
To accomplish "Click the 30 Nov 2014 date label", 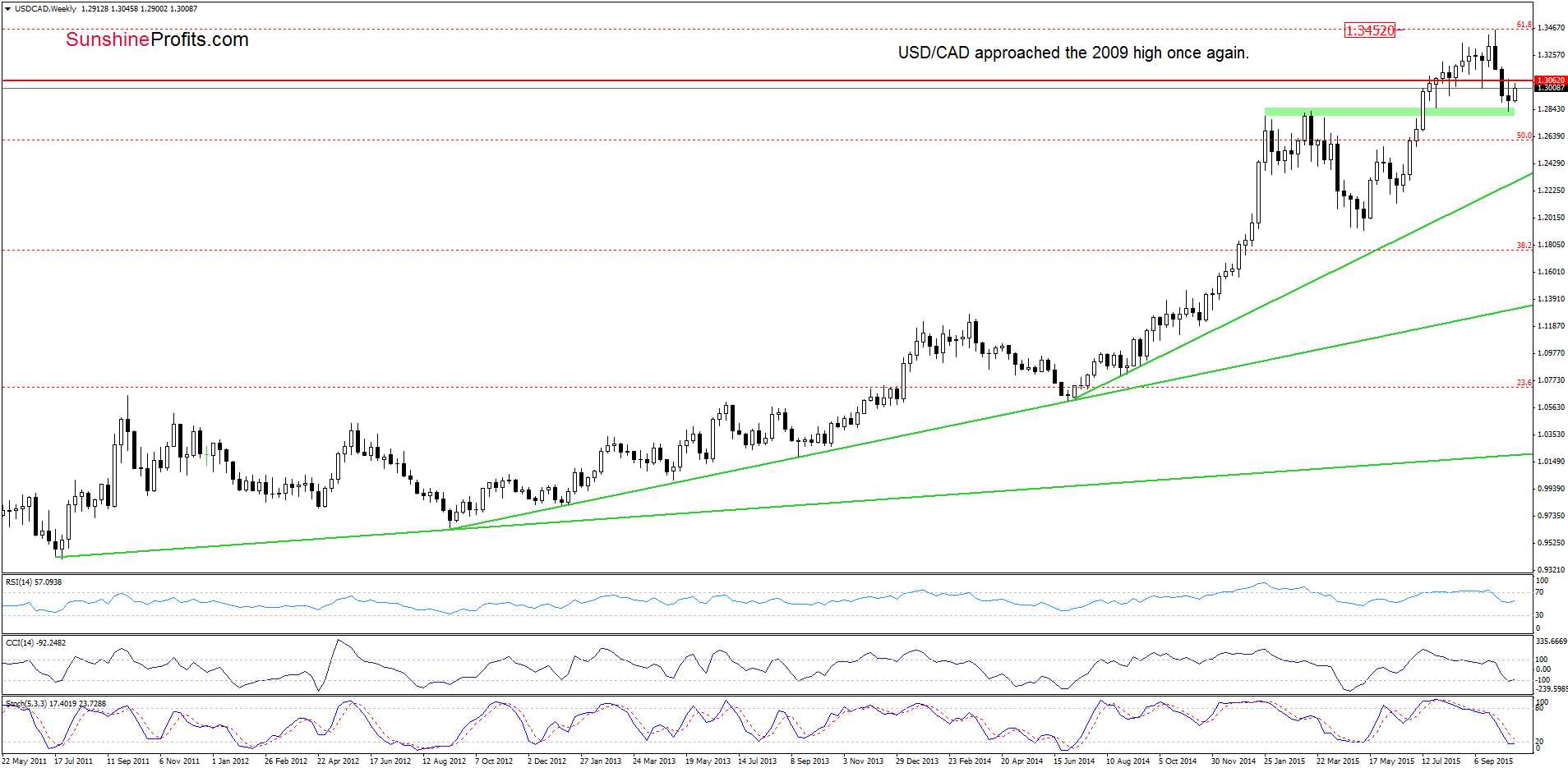I will coord(1234,761).
